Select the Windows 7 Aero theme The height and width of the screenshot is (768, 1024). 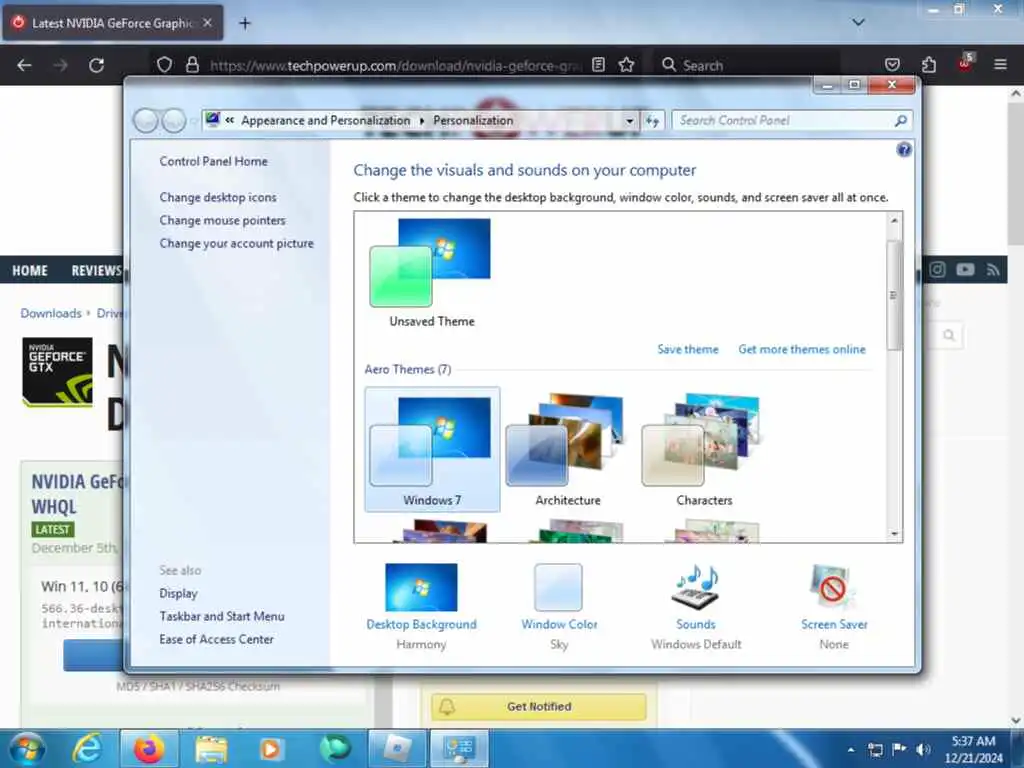432,450
